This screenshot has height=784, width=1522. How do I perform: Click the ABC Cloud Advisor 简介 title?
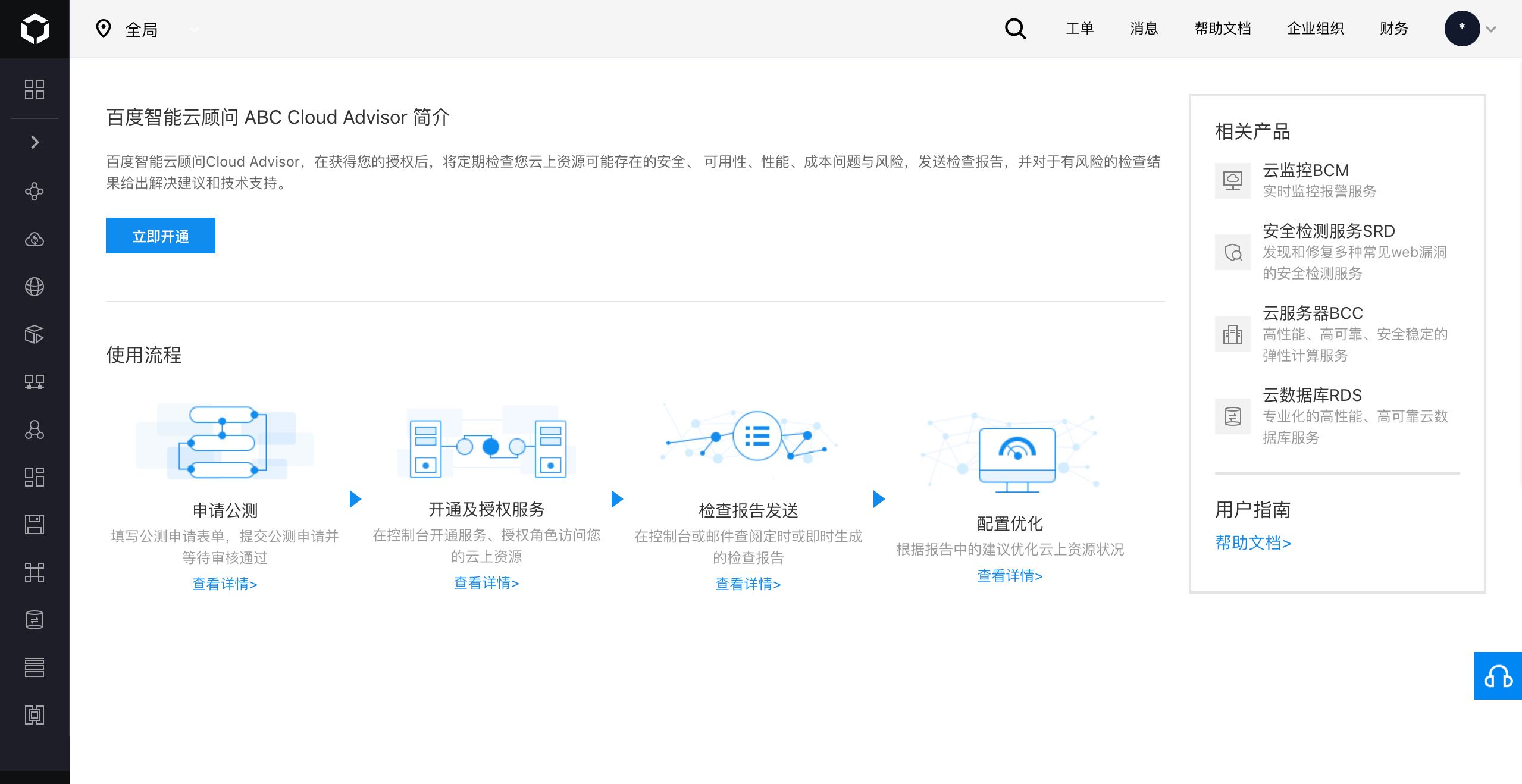(278, 117)
